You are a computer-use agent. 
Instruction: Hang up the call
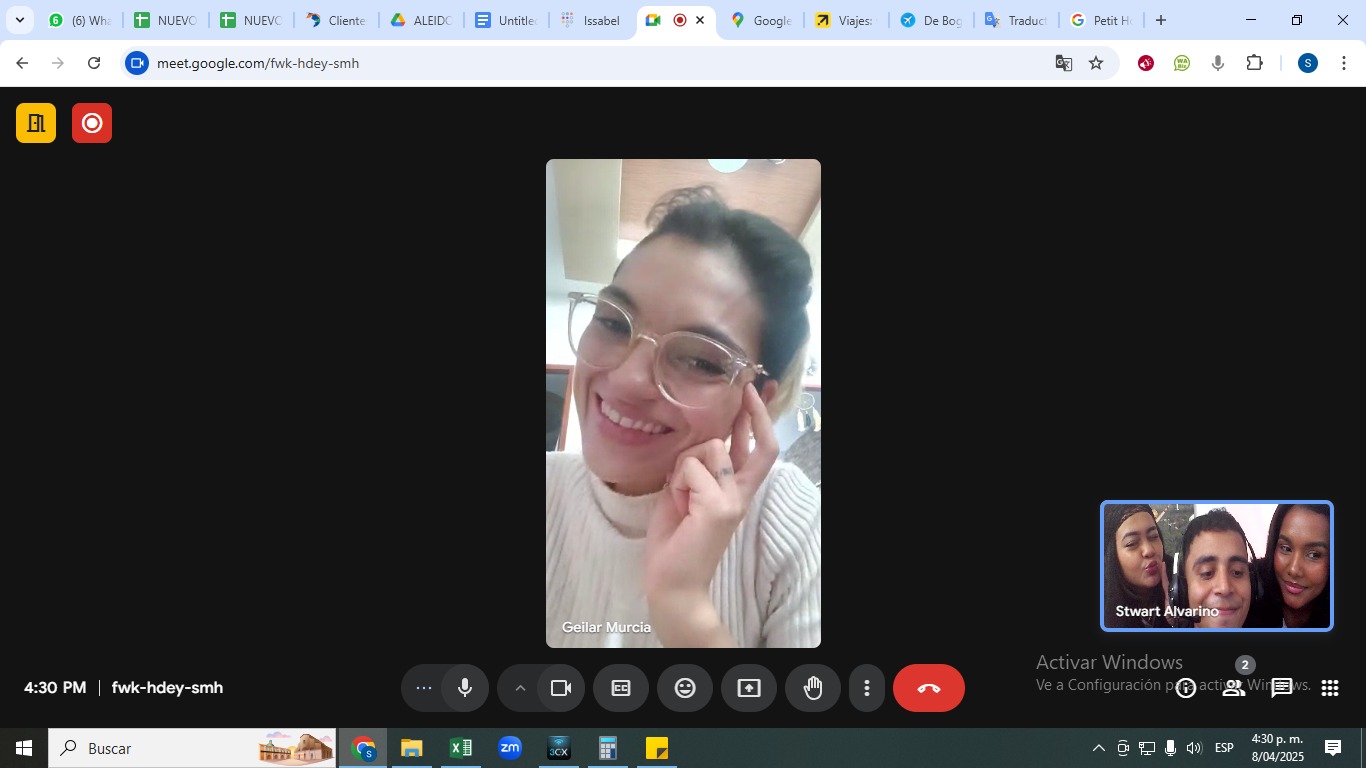(x=929, y=688)
